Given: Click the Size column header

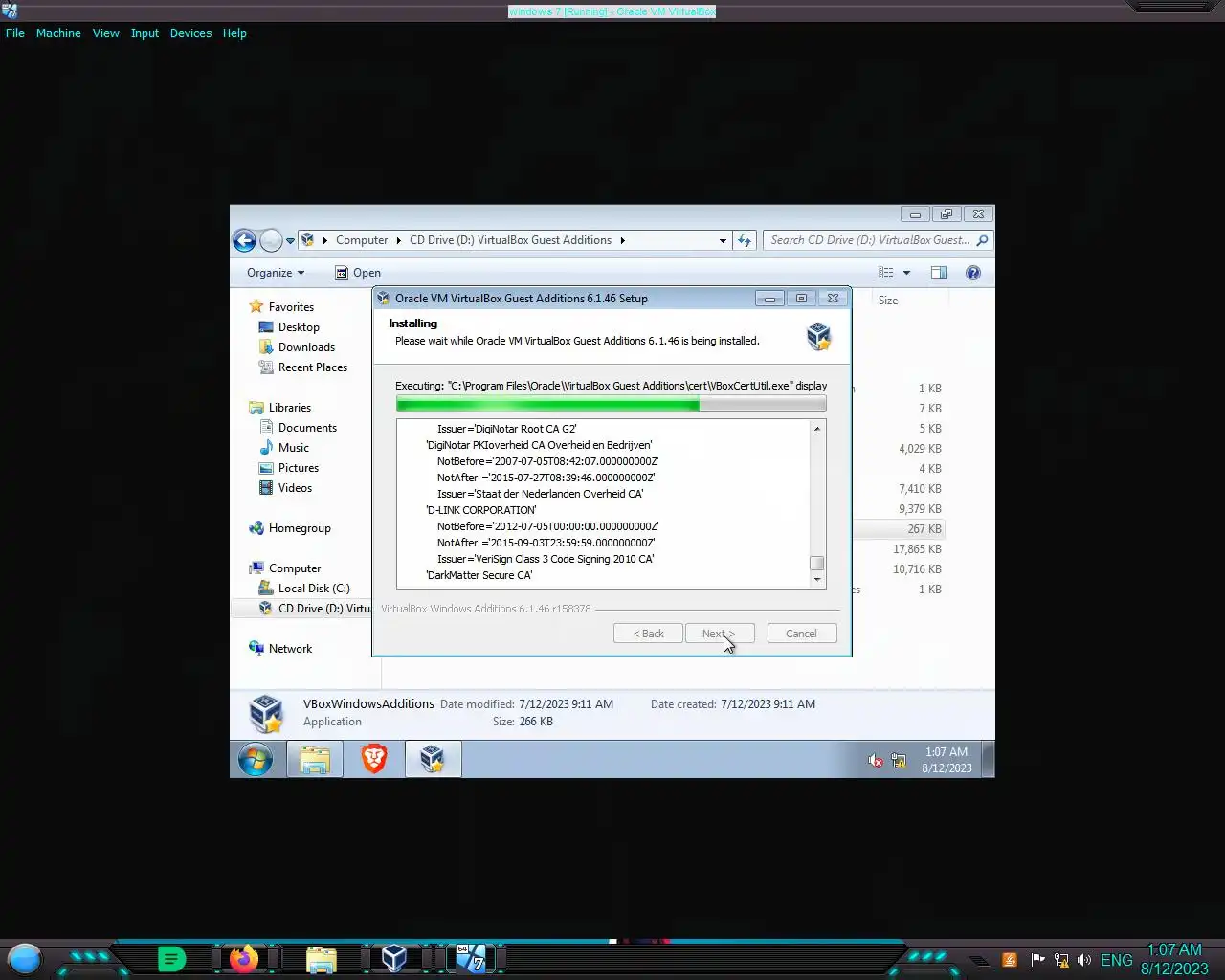Looking at the screenshot, I should click(x=888, y=301).
